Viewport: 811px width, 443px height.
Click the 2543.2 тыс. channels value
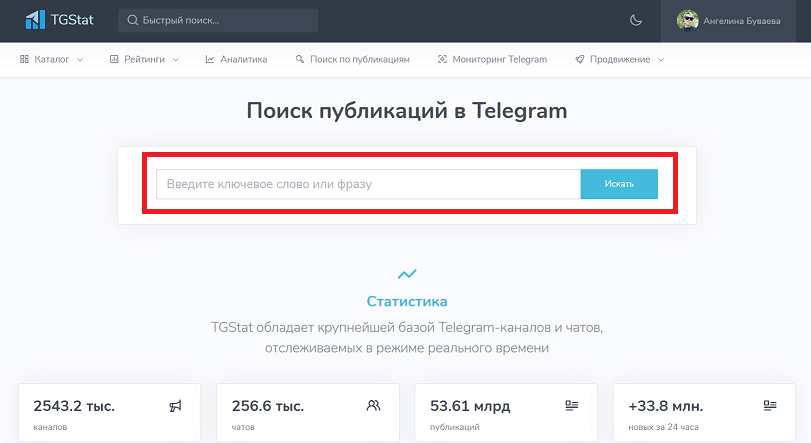(74, 406)
